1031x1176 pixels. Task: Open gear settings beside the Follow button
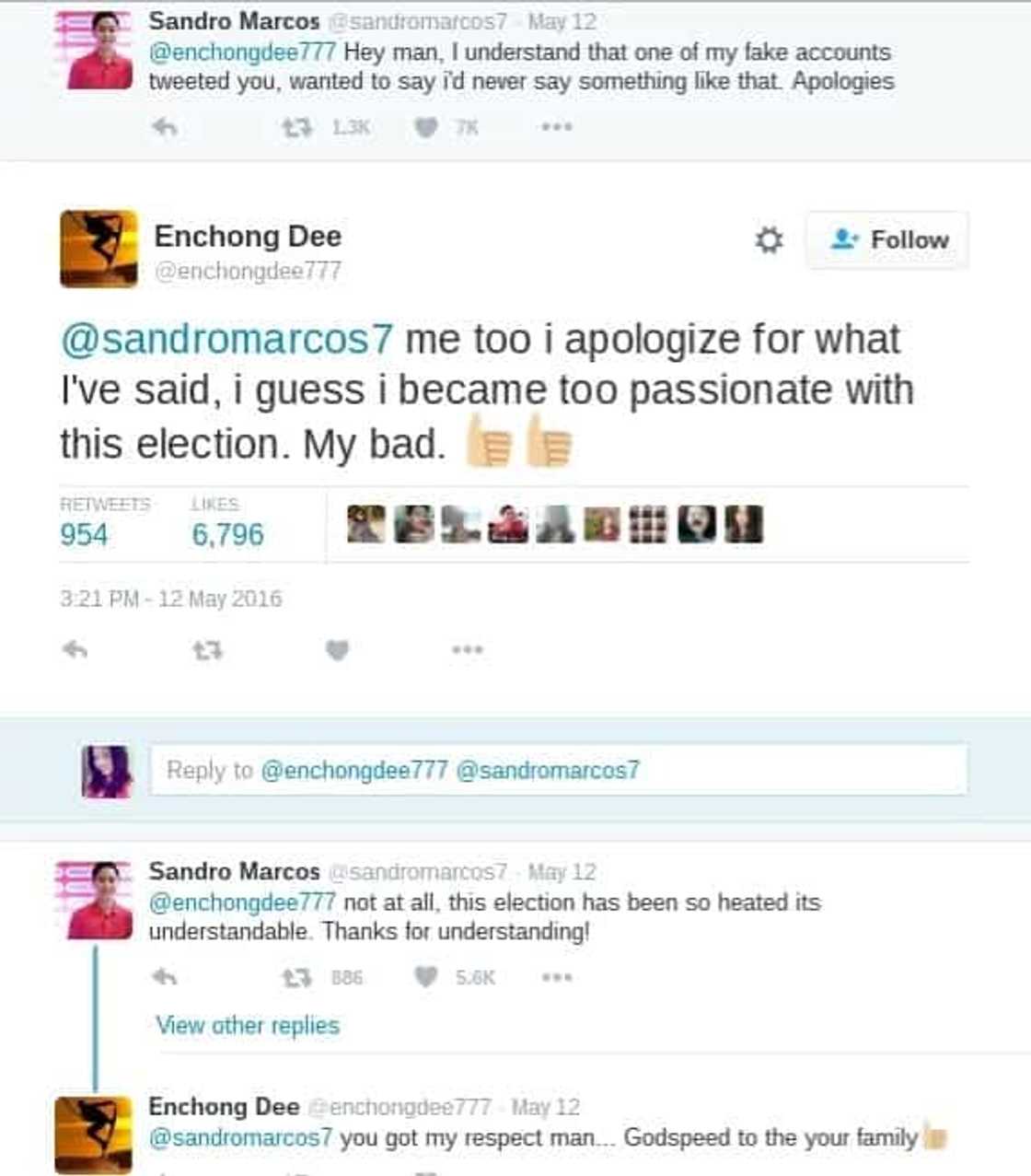click(769, 240)
